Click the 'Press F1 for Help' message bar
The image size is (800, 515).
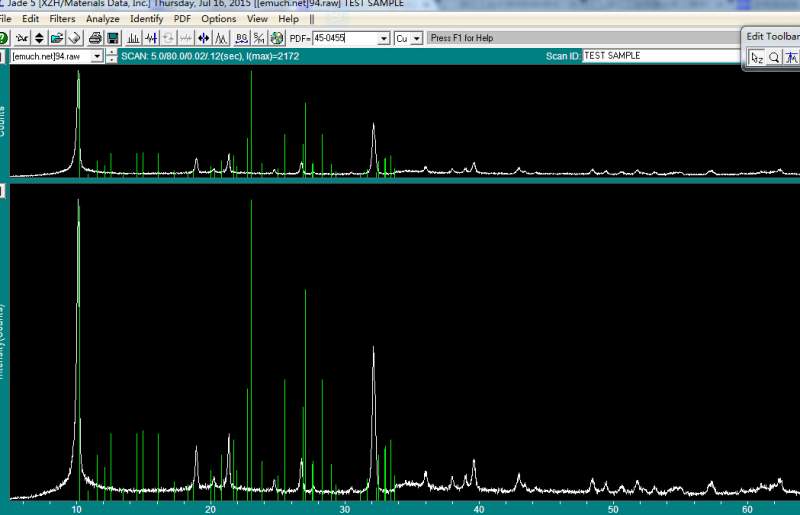(582, 38)
